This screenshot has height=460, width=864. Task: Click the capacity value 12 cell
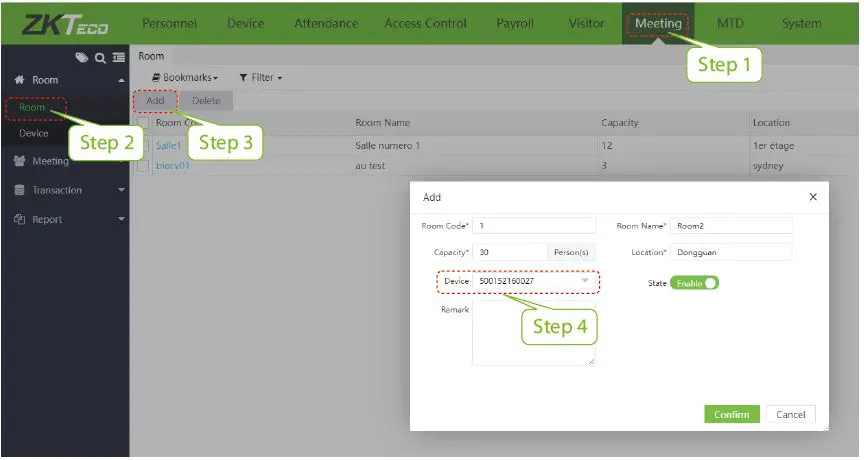tap(607, 145)
